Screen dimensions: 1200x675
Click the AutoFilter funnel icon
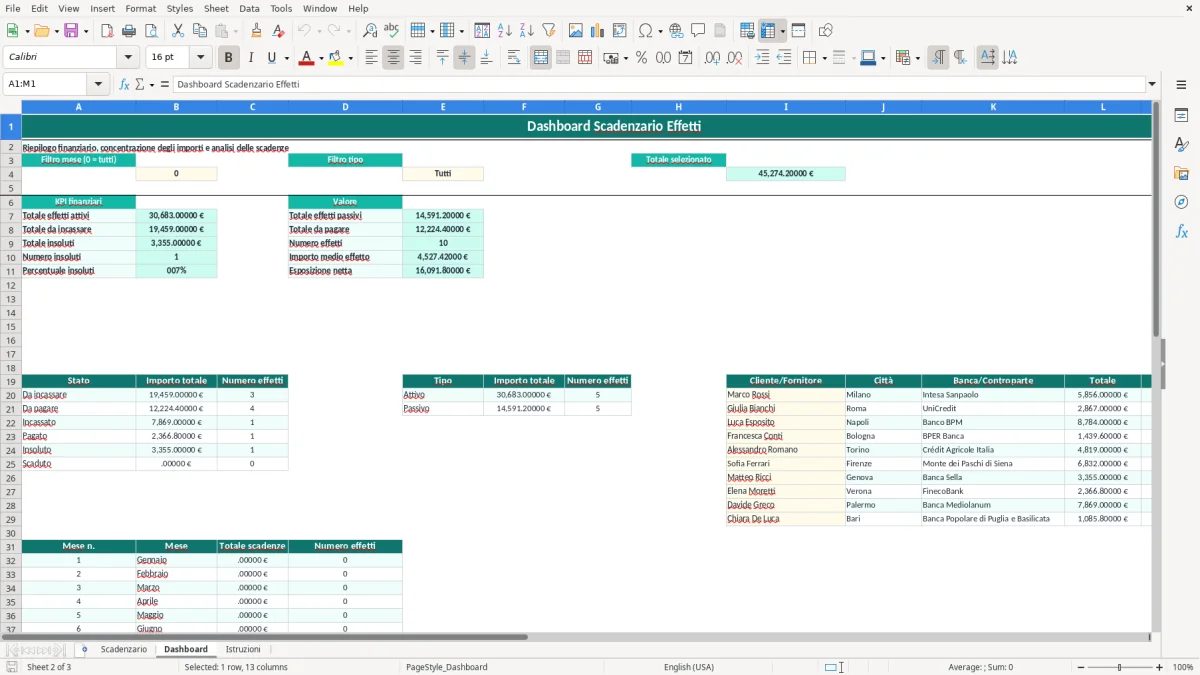click(x=549, y=31)
